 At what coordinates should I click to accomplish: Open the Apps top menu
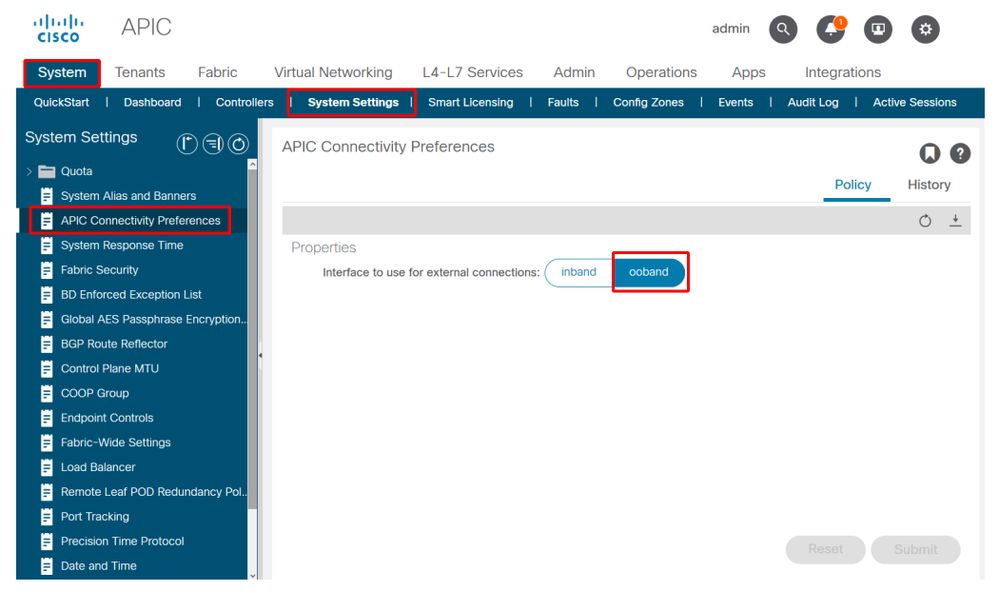coord(749,73)
